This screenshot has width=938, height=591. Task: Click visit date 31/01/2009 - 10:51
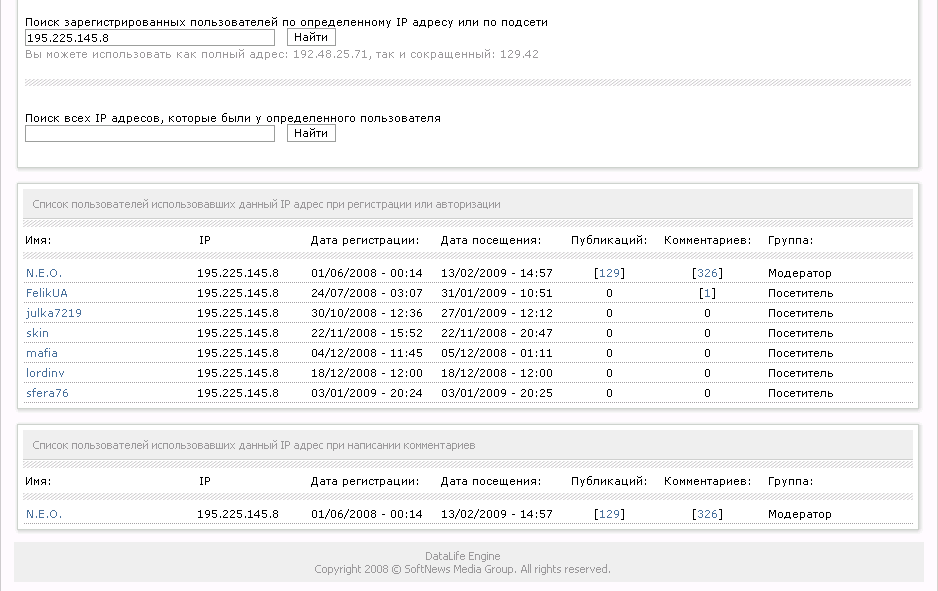(497, 293)
